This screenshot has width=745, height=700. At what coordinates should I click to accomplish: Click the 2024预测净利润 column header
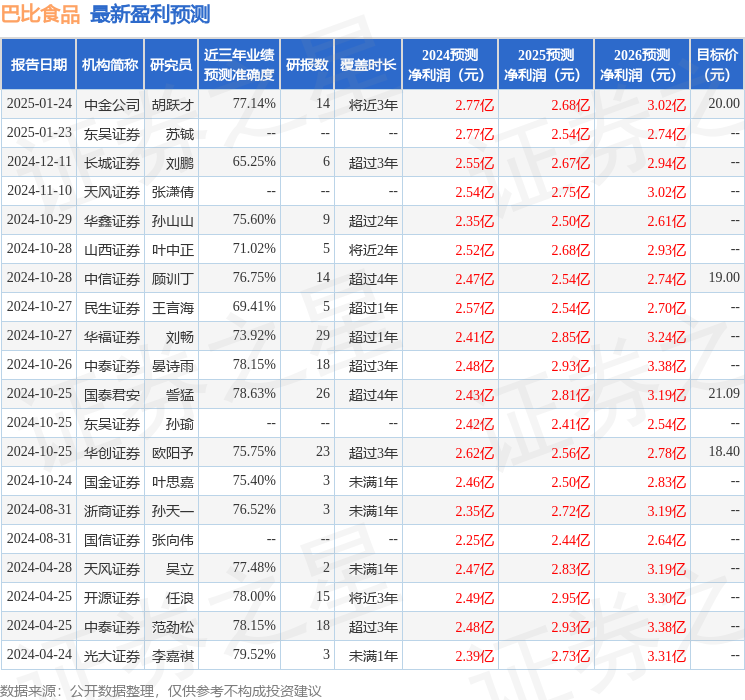(450, 65)
